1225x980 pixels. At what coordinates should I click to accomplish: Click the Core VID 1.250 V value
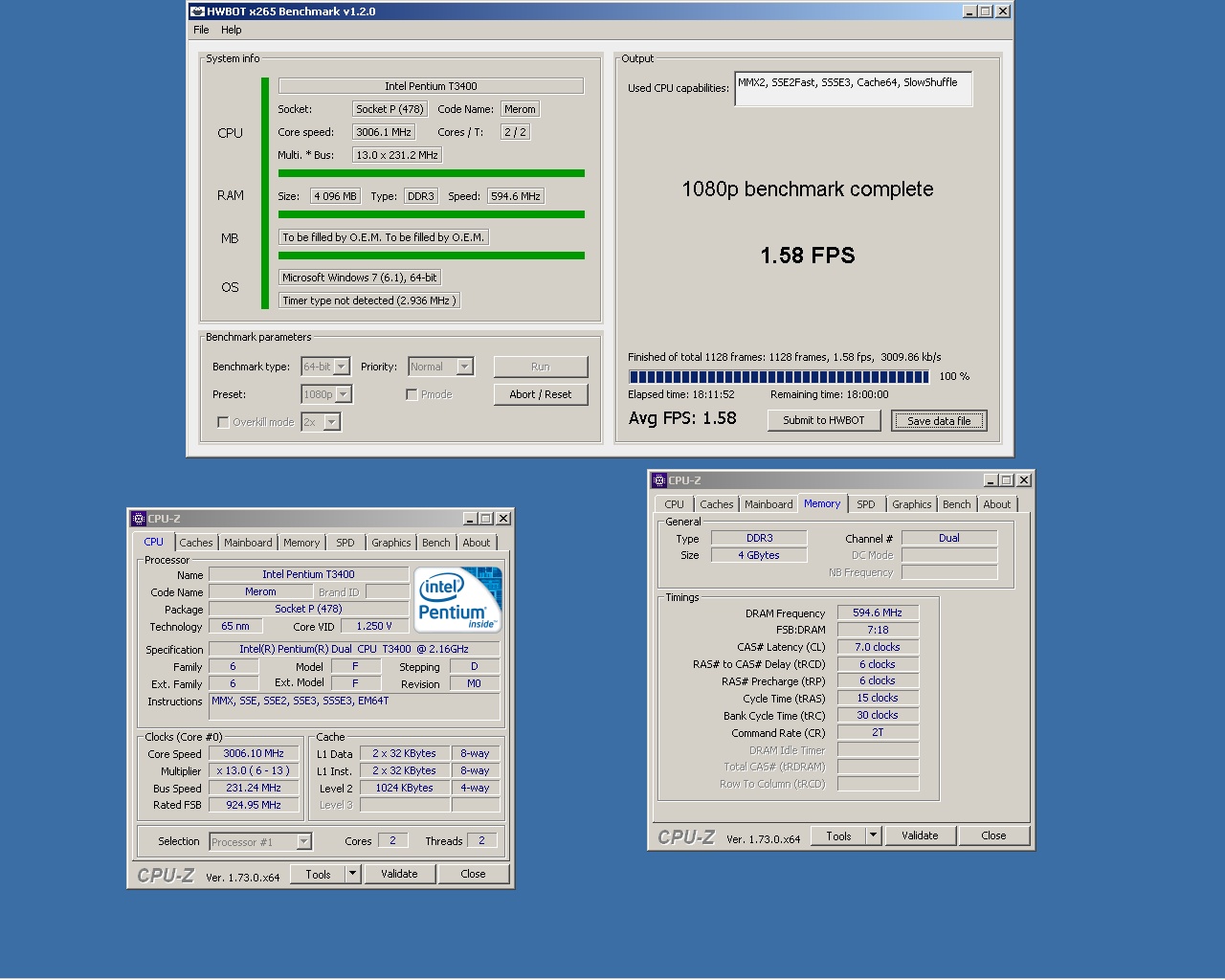374,626
